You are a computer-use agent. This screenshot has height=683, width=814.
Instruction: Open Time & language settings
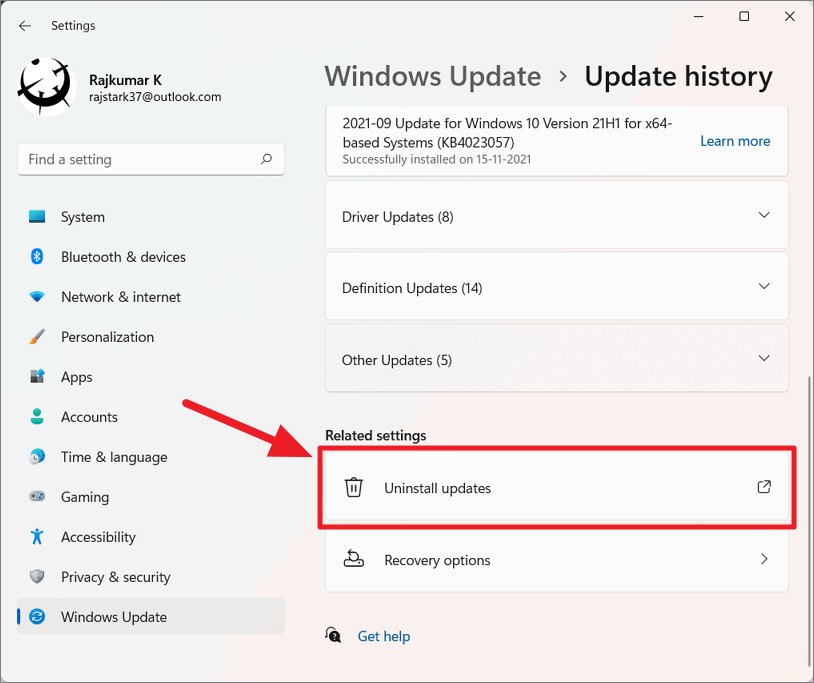click(151, 457)
